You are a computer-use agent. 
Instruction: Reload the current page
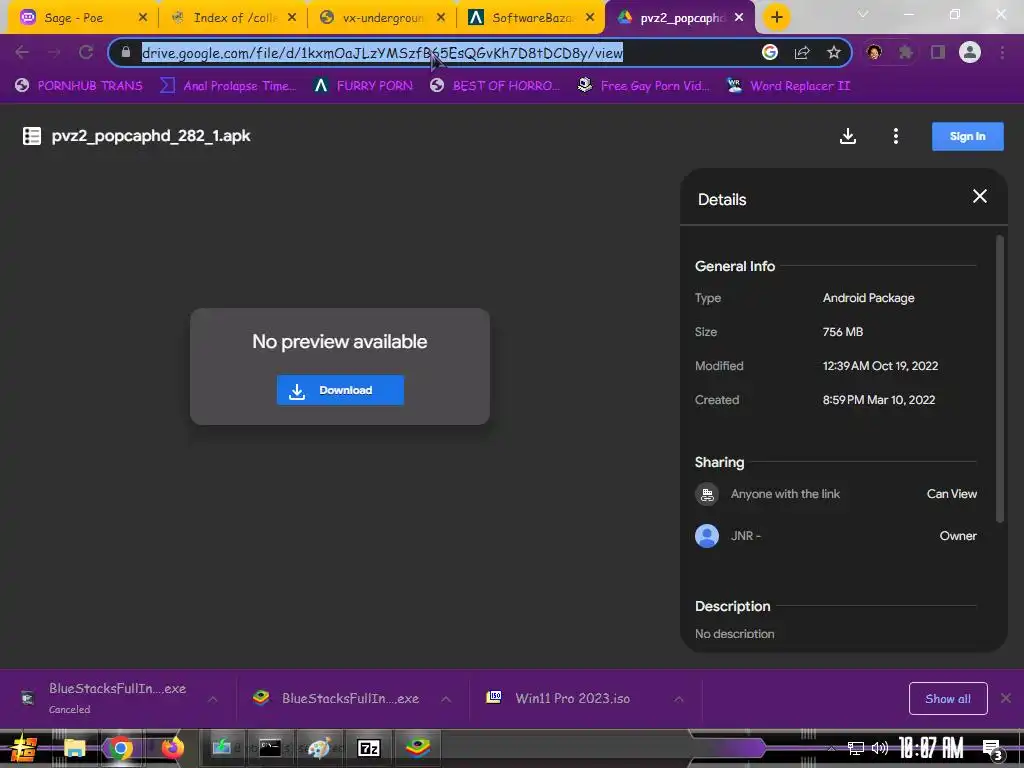(x=86, y=52)
